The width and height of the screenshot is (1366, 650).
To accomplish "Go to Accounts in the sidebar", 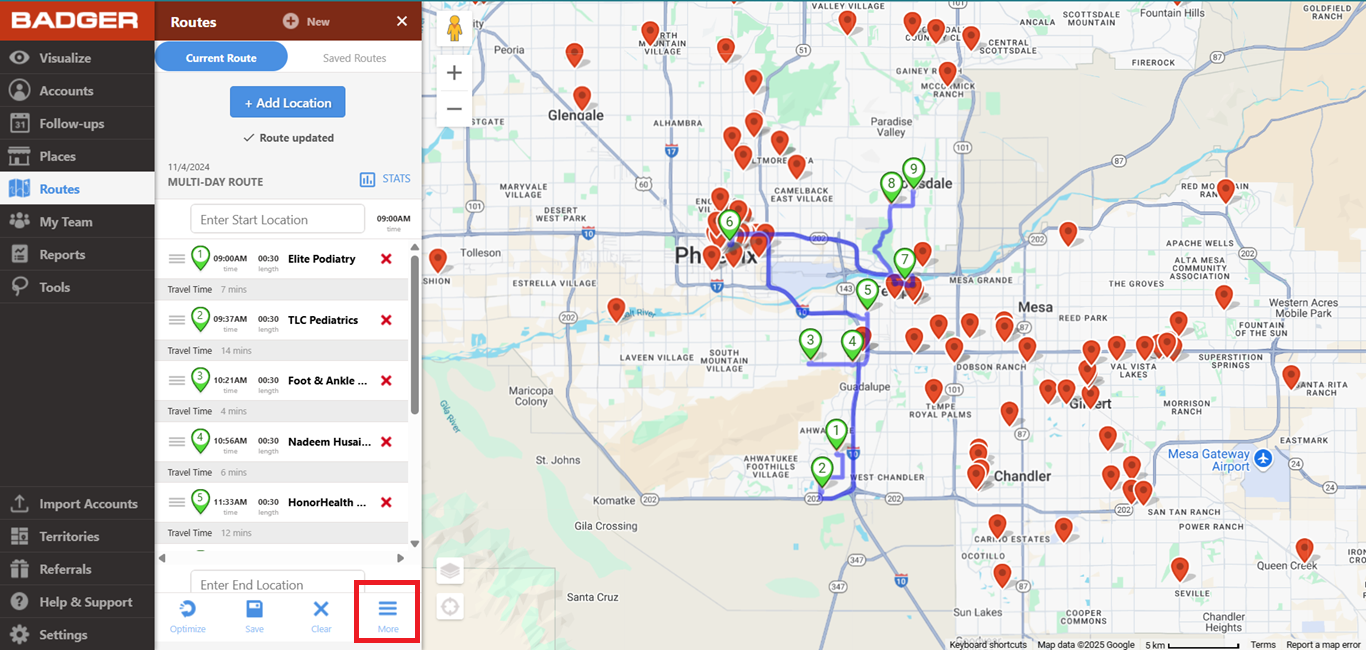I will [x=77, y=91].
